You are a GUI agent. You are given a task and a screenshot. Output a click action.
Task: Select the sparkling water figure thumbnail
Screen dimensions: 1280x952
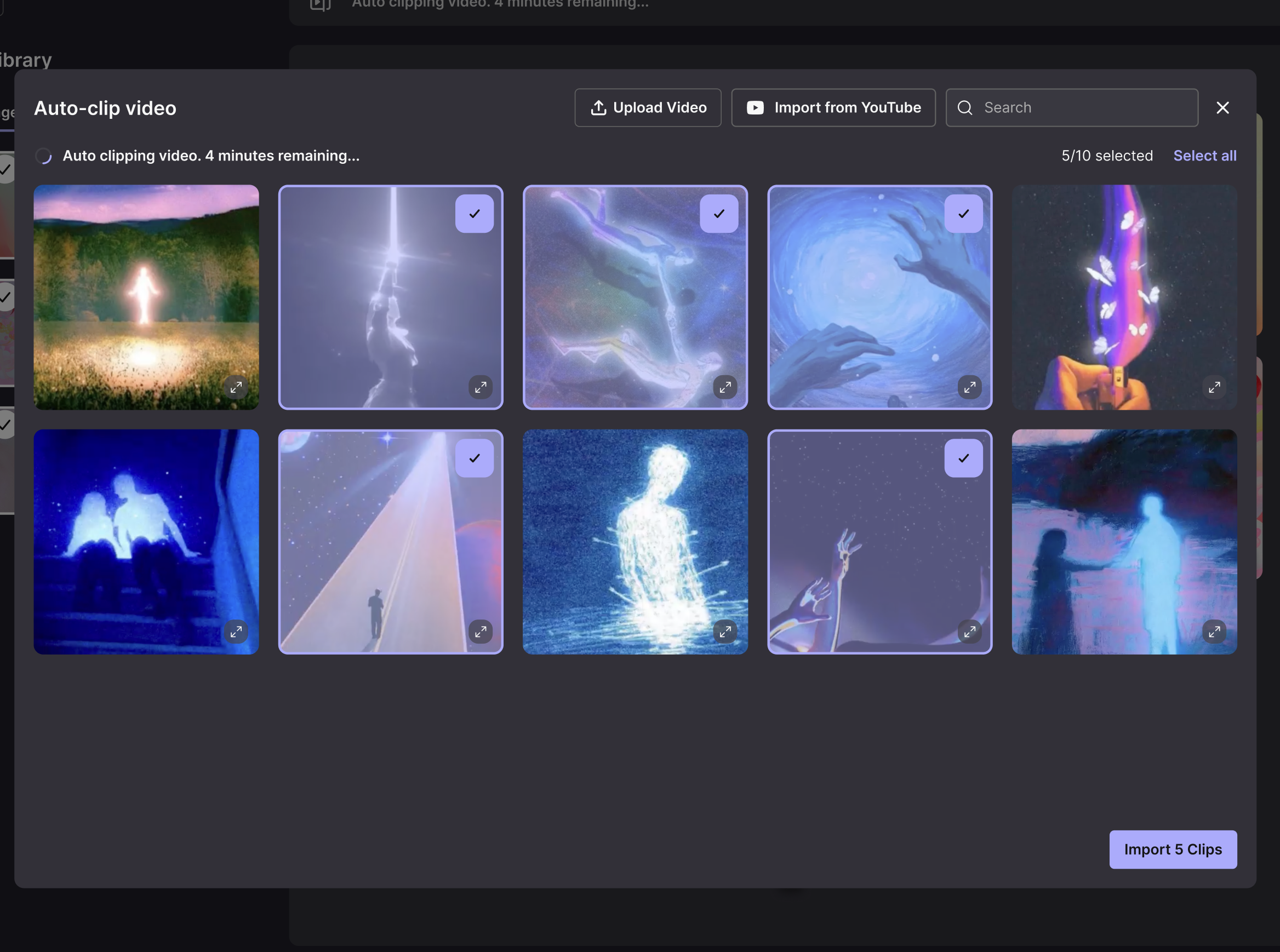pos(635,542)
